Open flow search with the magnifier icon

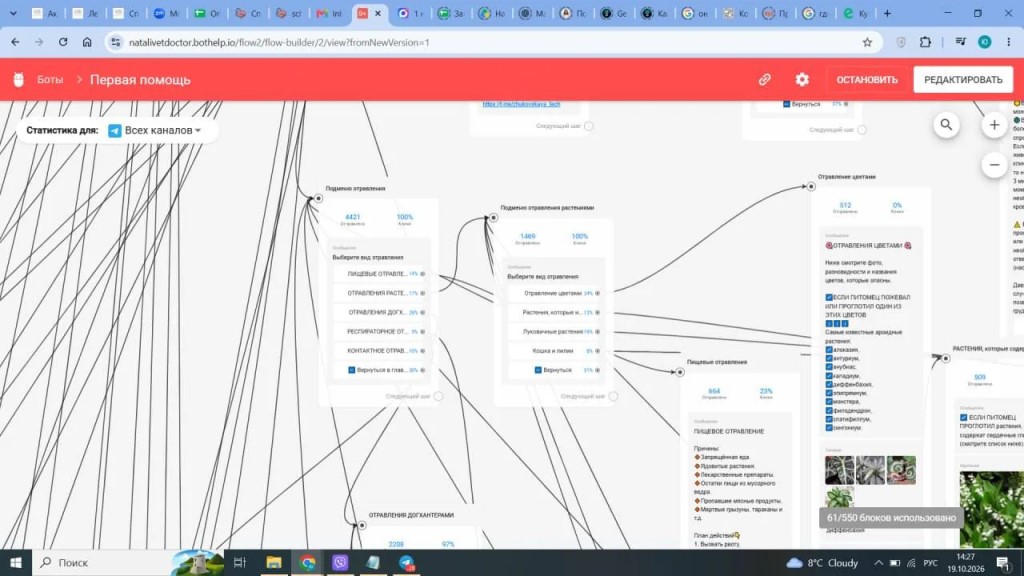point(946,125)
